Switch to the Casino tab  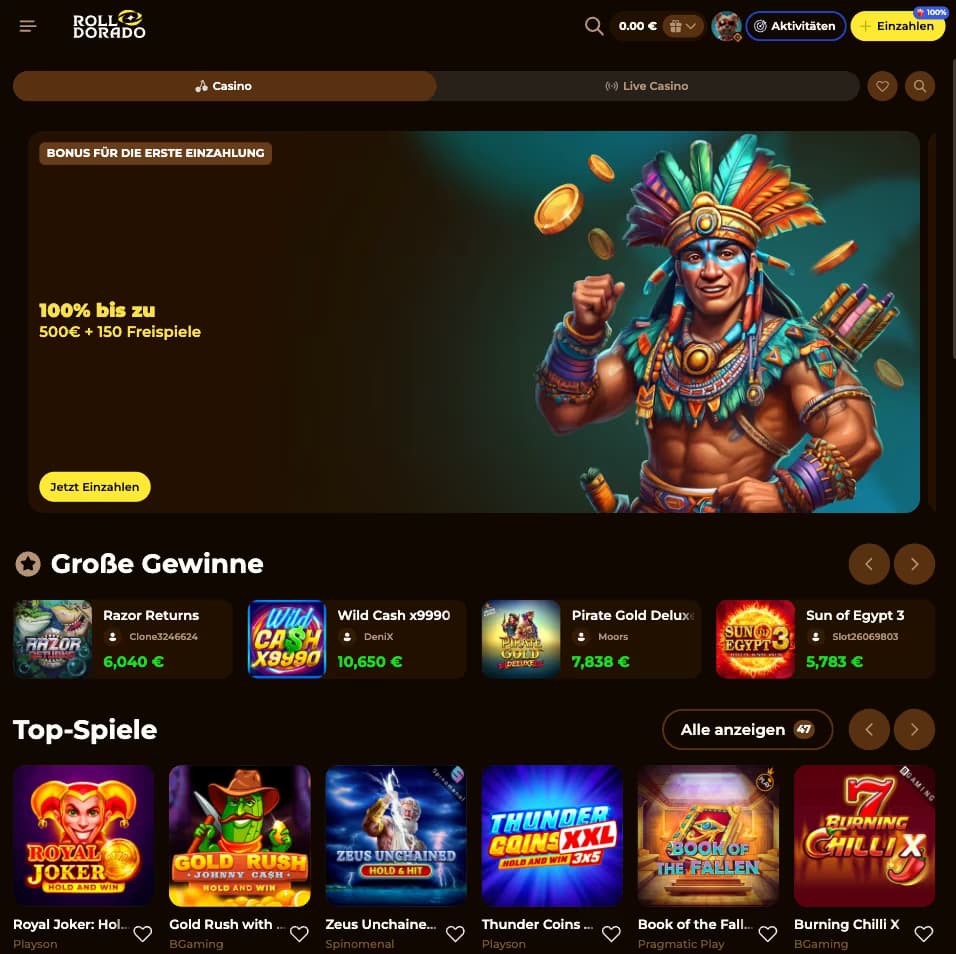point(224,86)
